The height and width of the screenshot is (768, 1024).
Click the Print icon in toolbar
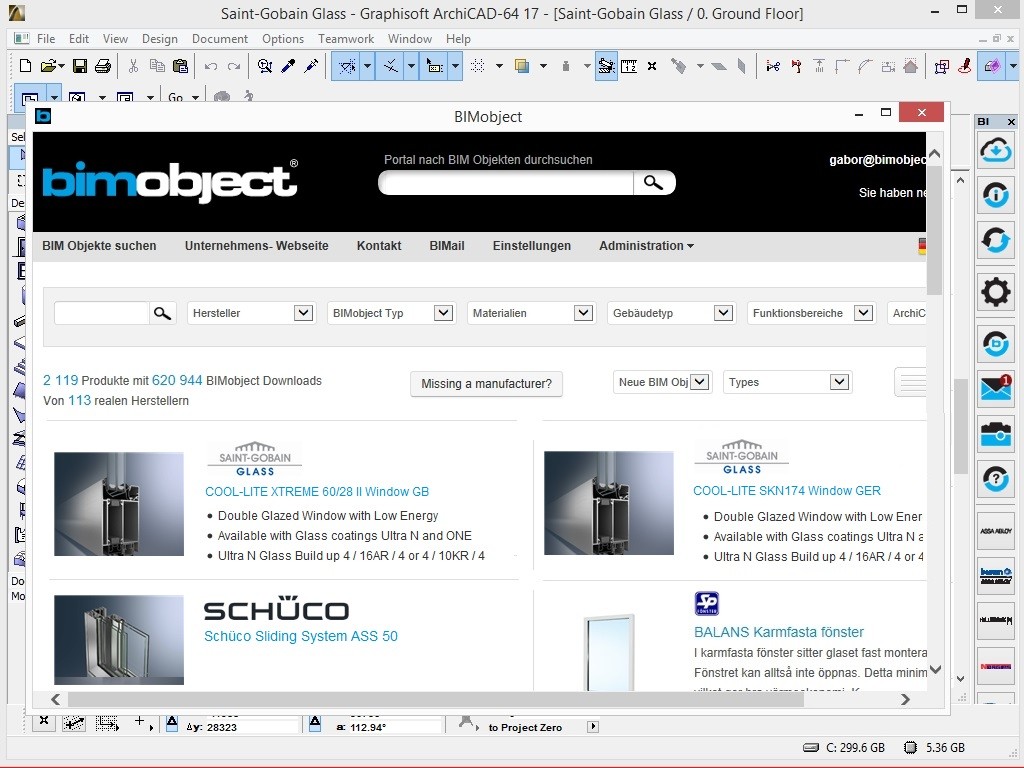click(103, 66)
